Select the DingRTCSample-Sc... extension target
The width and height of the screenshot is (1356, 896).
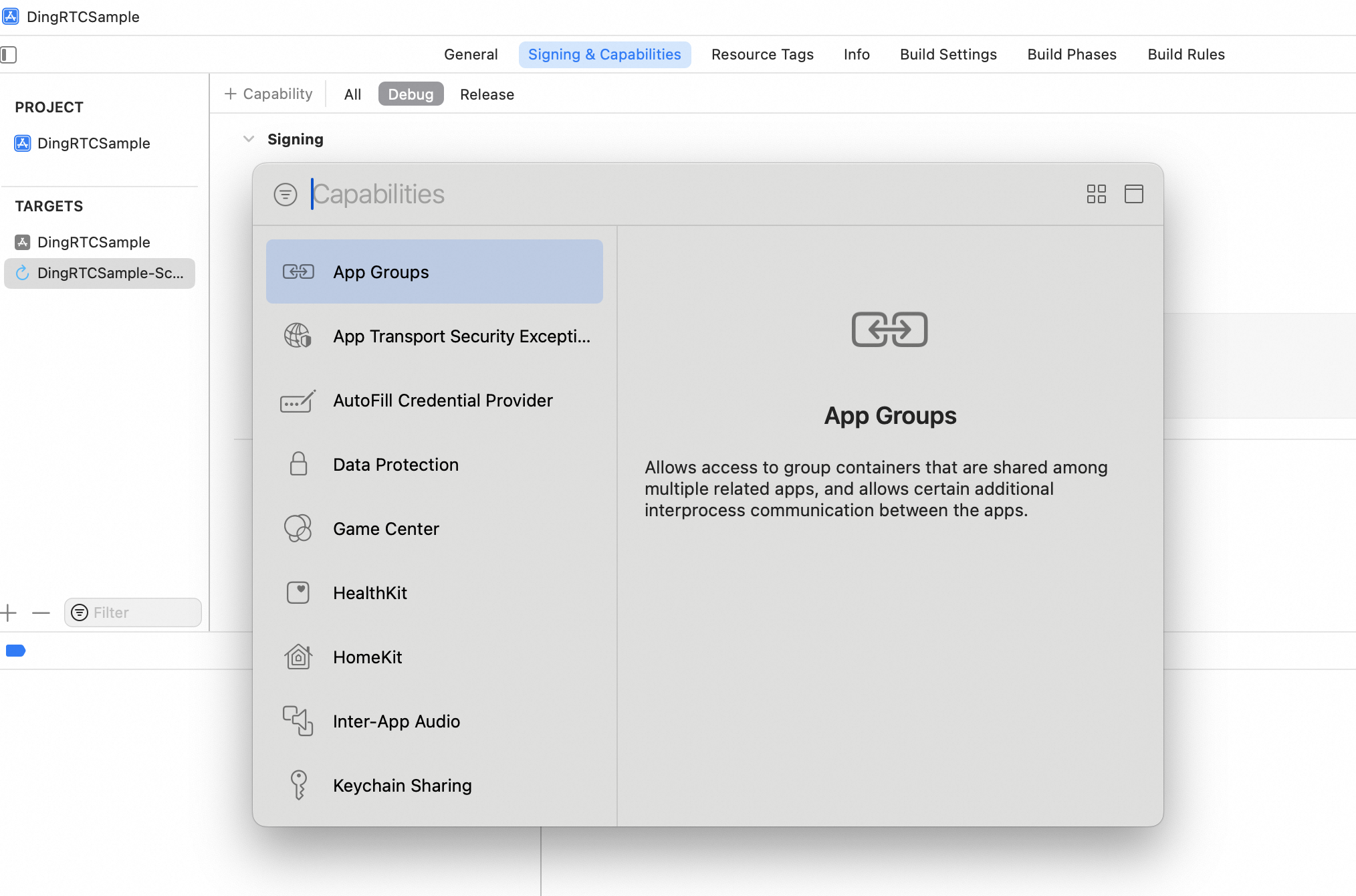click(100, 273)
